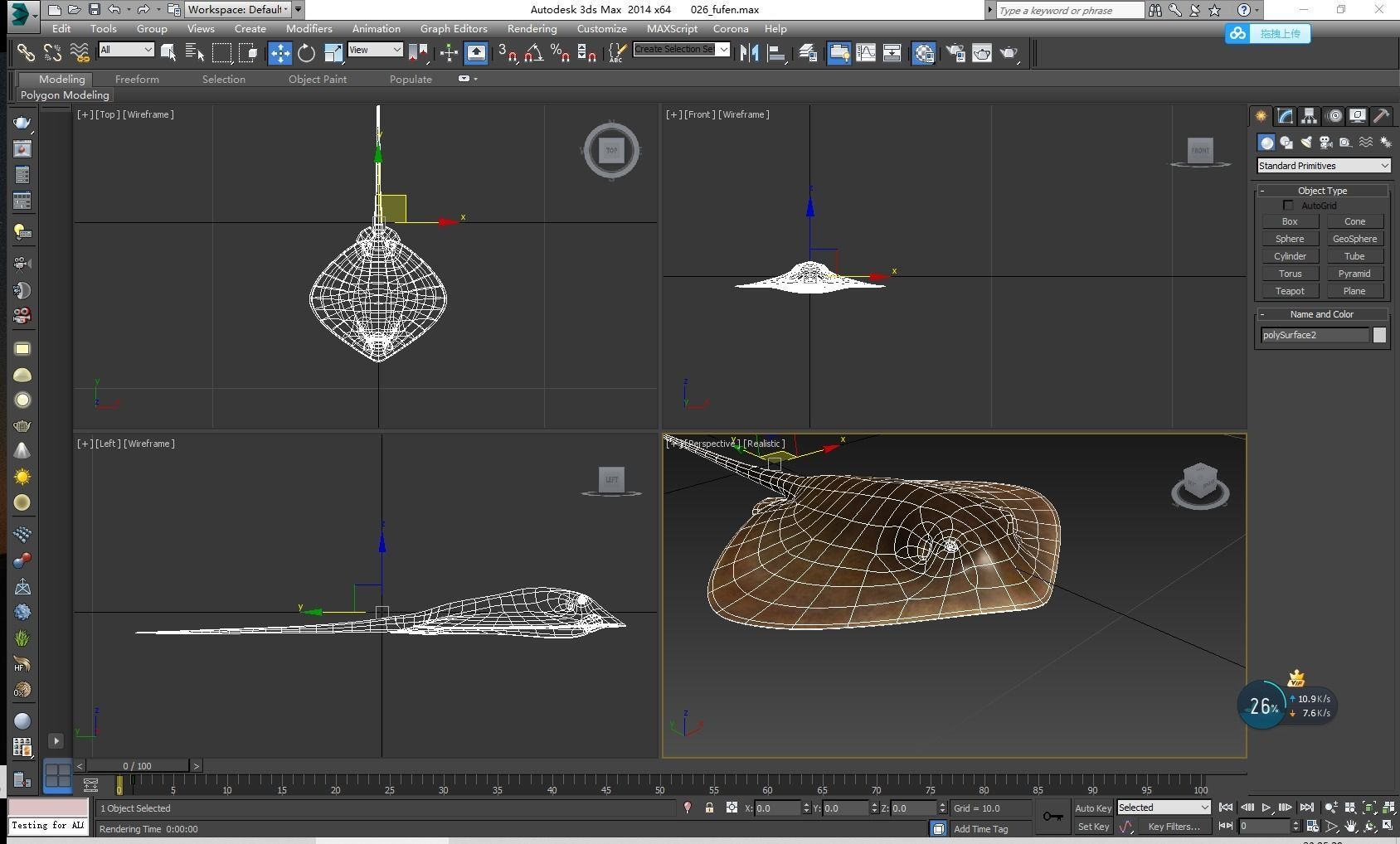1400x844 pixels.
Task: Select the Select and Move tool
Action: point(280,53)
